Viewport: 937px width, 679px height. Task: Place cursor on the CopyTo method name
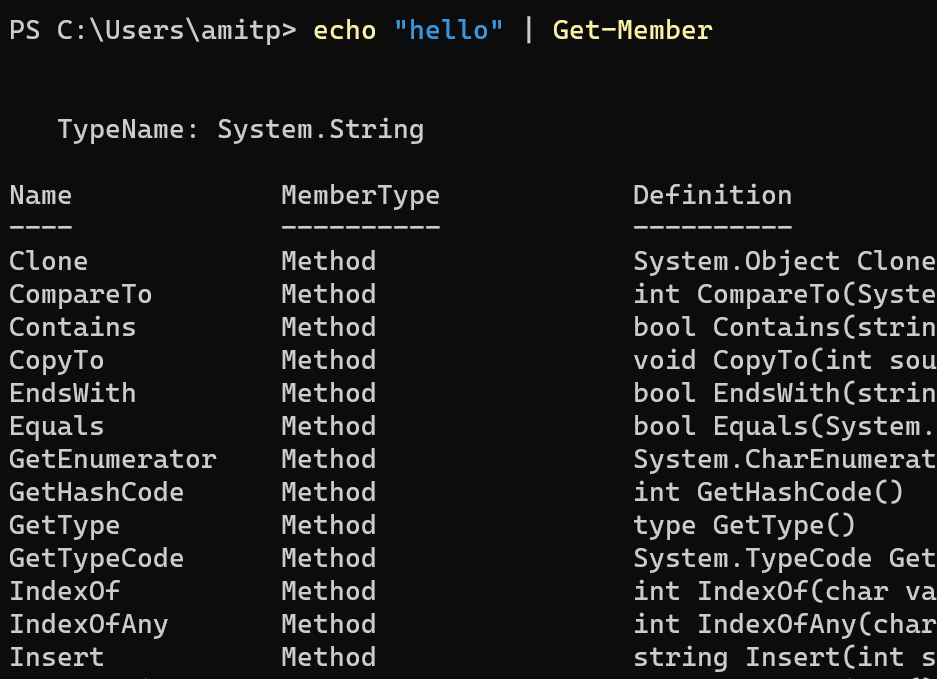click(57, 360)
